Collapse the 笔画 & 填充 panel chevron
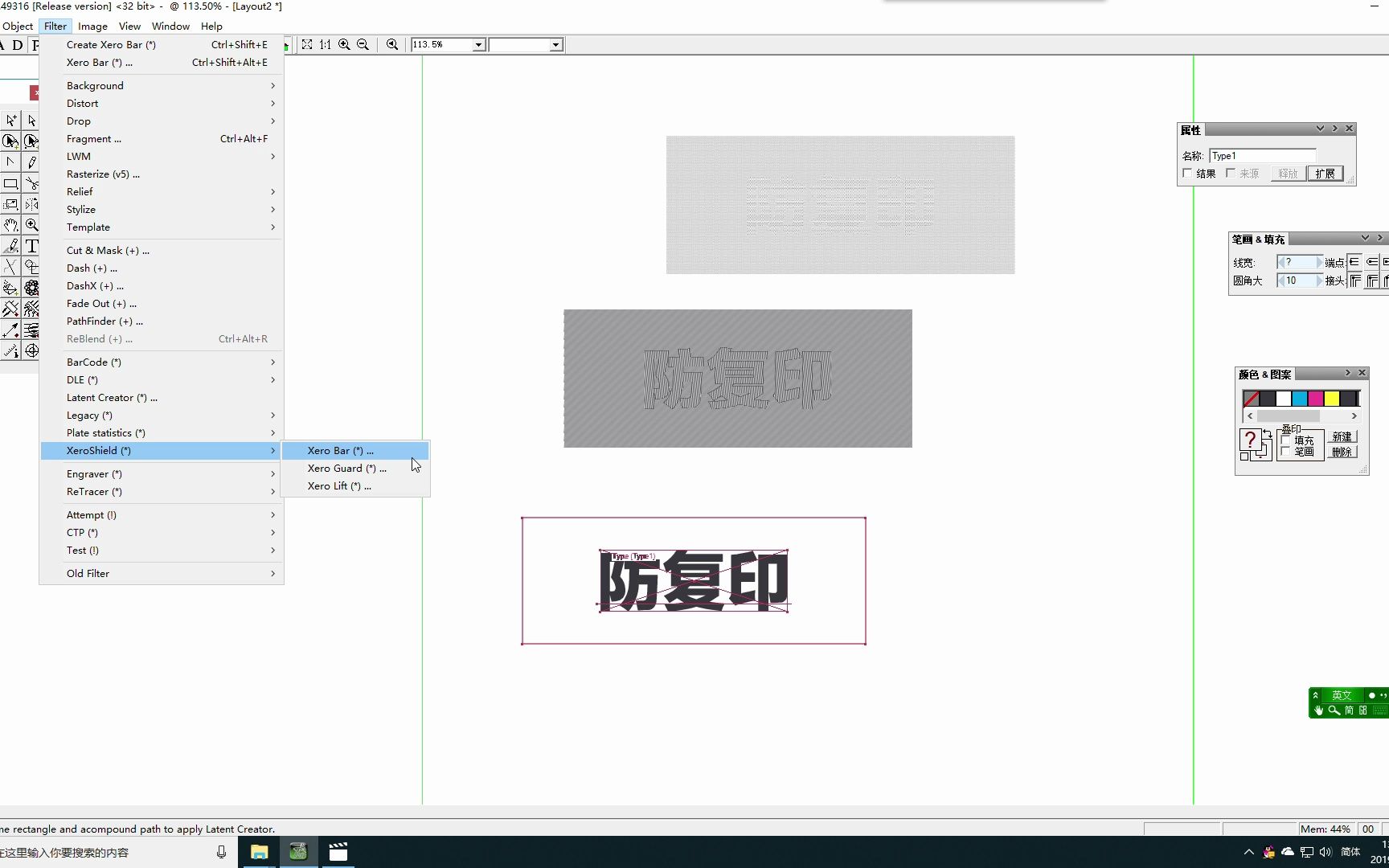Image resolution: width=1389 pixels, height=868 pixels. (x=1365, y=238)
